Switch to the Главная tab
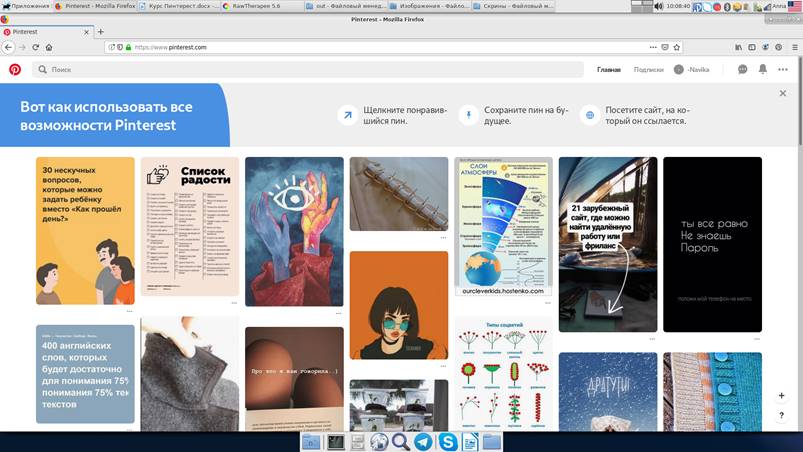This screenshot has width=803, height=452. (608, 70)
